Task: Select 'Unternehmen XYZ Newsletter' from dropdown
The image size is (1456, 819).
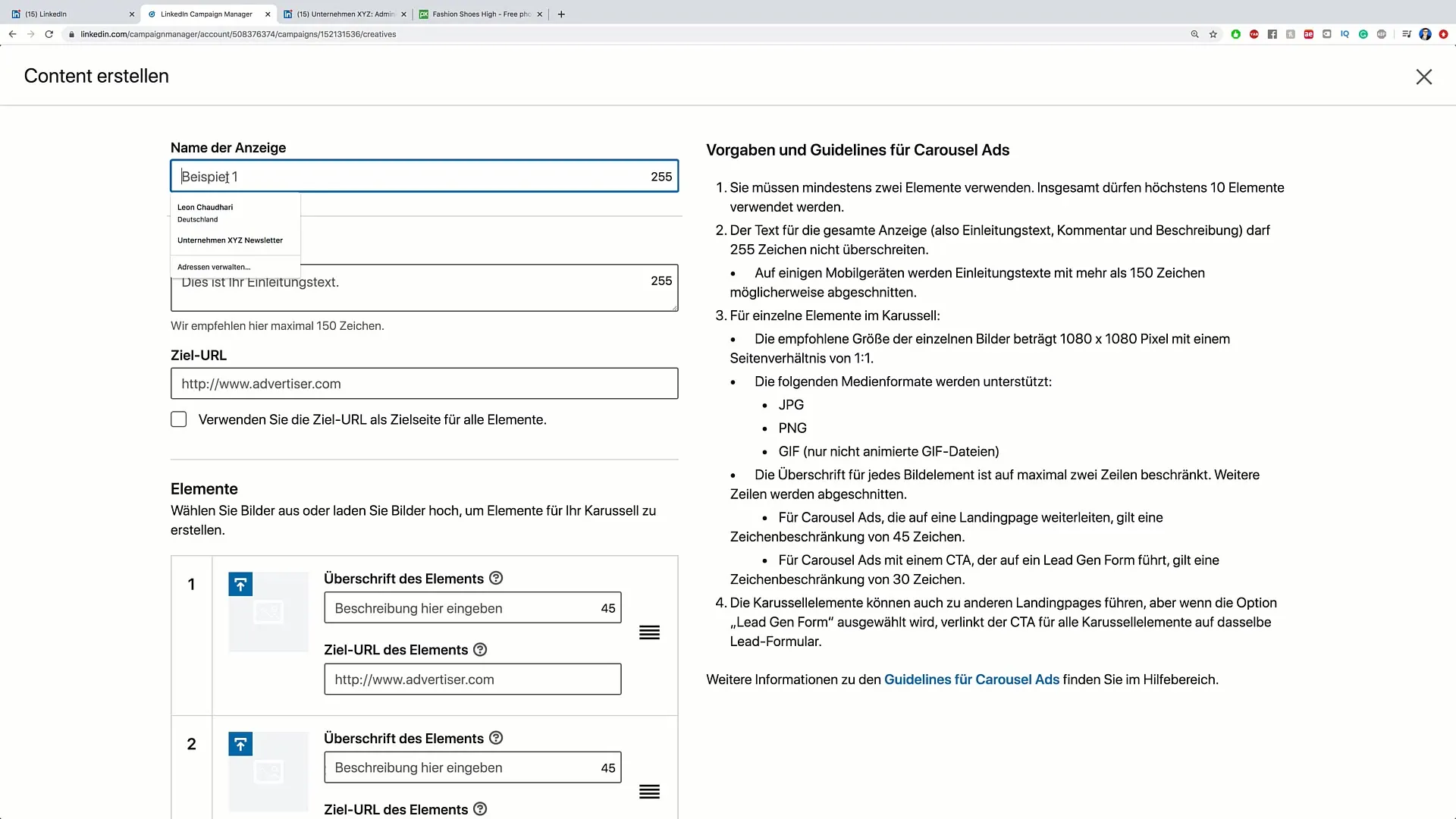Action: 230,240
